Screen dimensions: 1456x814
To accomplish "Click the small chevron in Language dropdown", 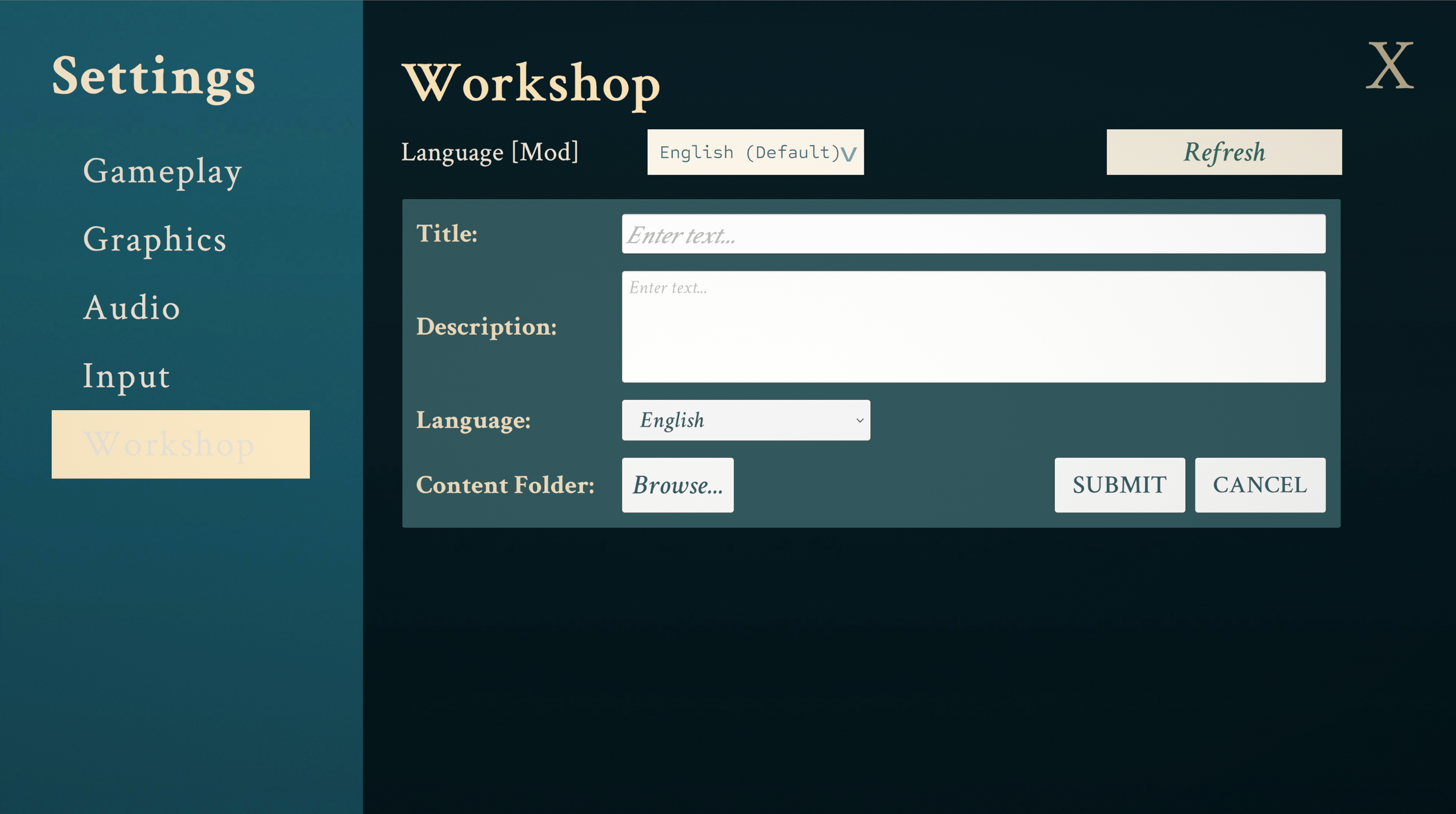I will (859, 420).
